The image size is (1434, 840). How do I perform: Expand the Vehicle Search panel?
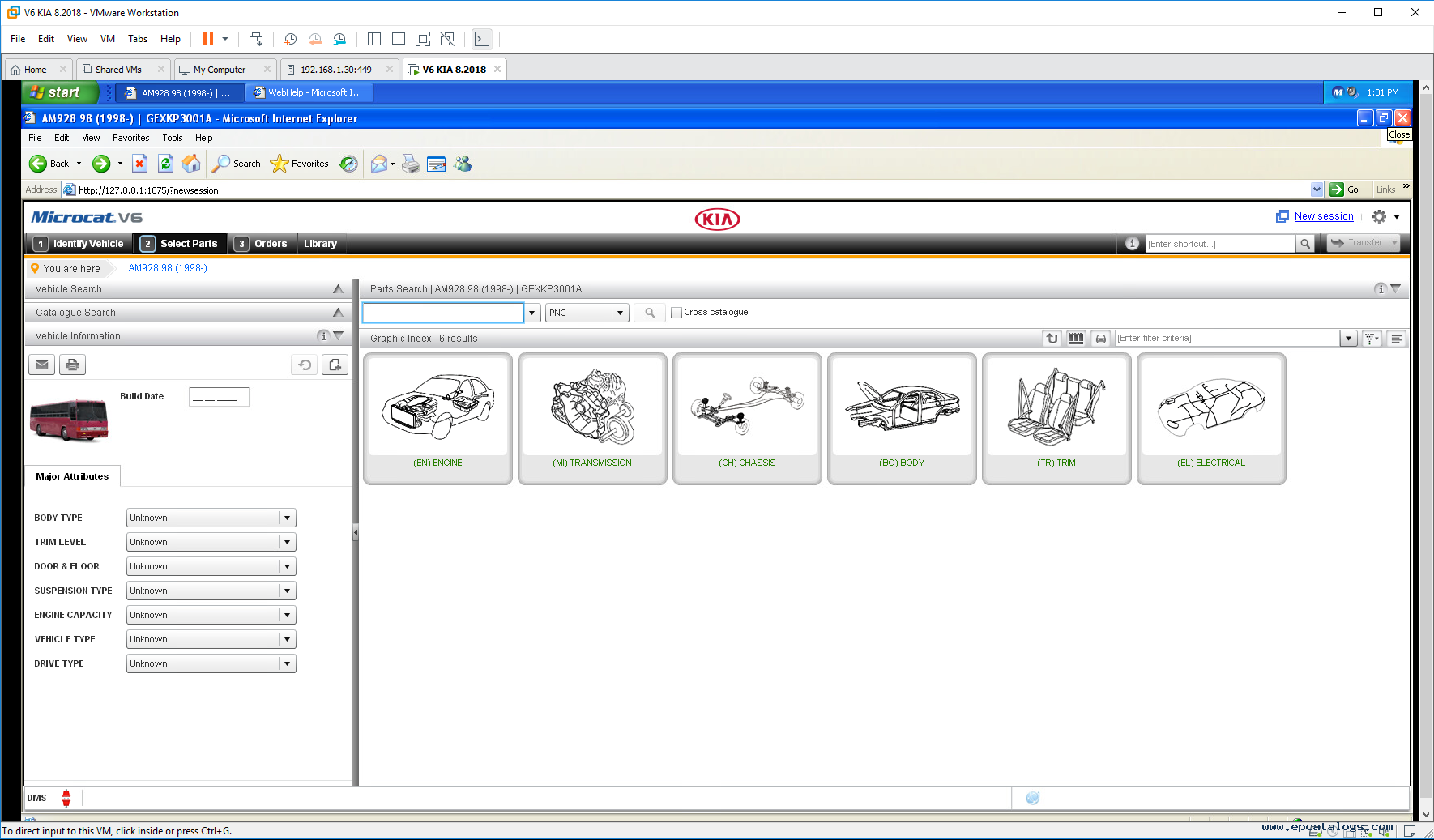(338, 289)
